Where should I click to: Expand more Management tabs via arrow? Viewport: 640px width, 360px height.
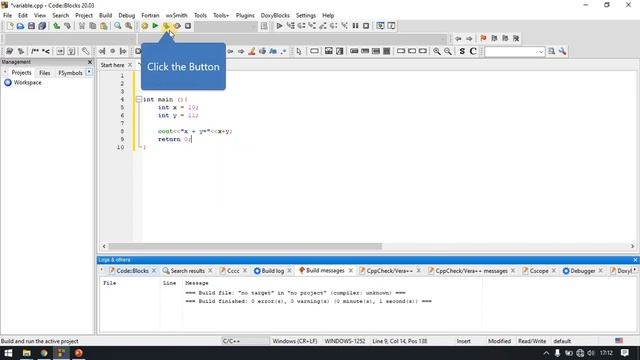89,72
